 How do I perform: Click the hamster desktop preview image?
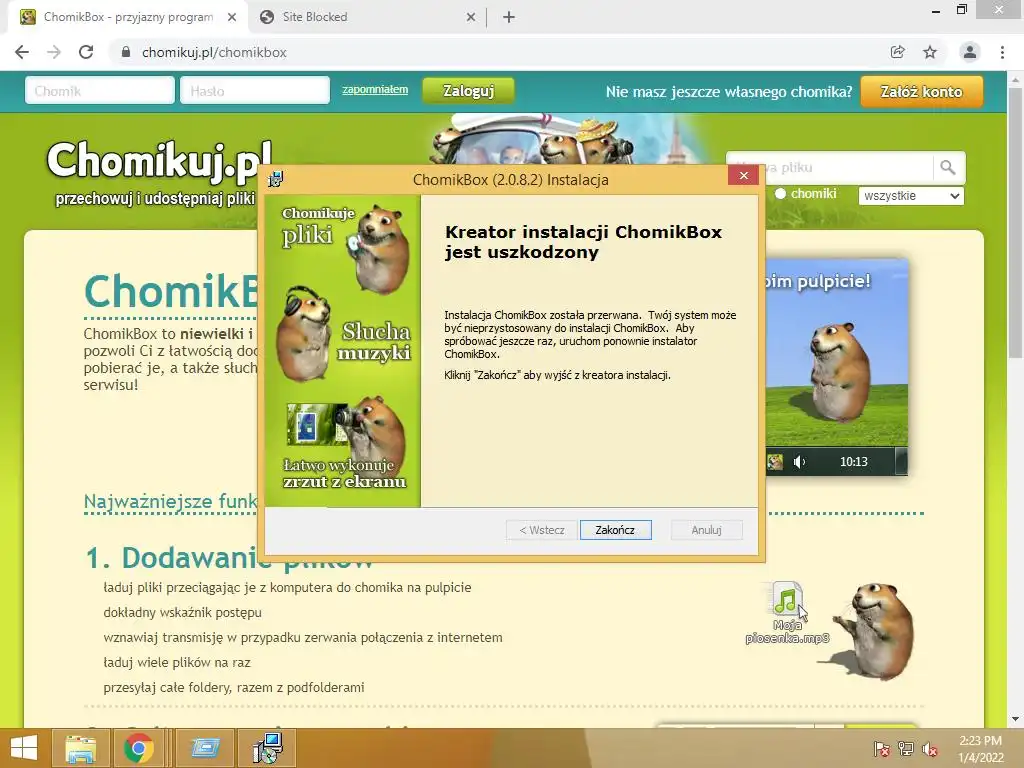[x=837, y=366]
